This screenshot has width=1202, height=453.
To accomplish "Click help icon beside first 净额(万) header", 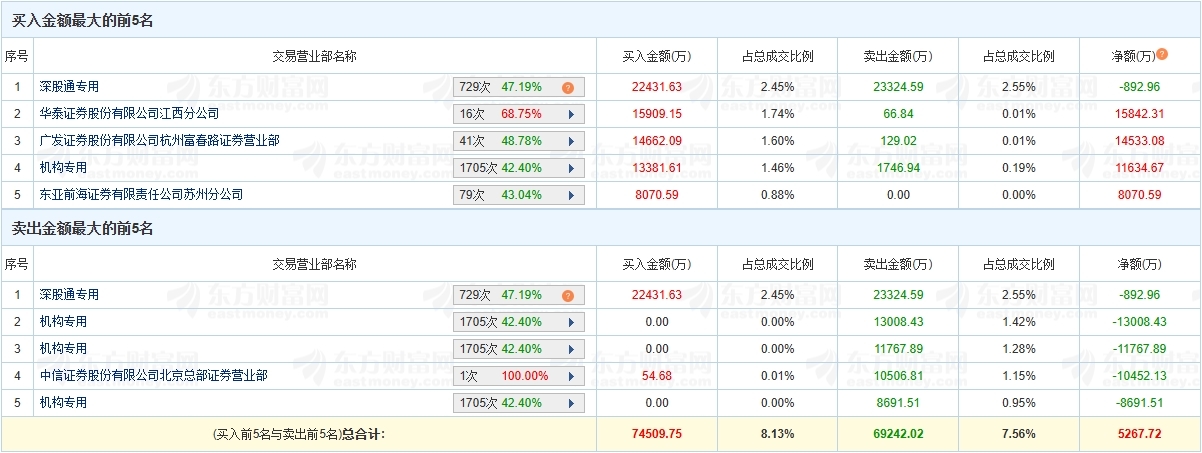I will tap(1162, 54).
